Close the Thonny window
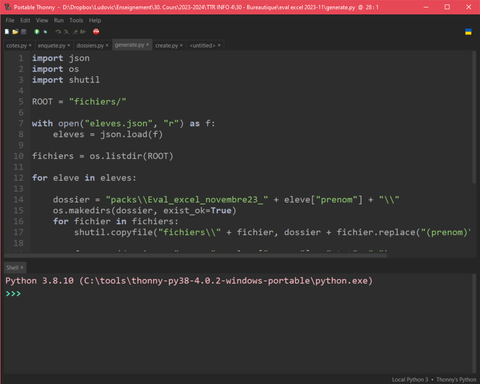 [469, 7]
